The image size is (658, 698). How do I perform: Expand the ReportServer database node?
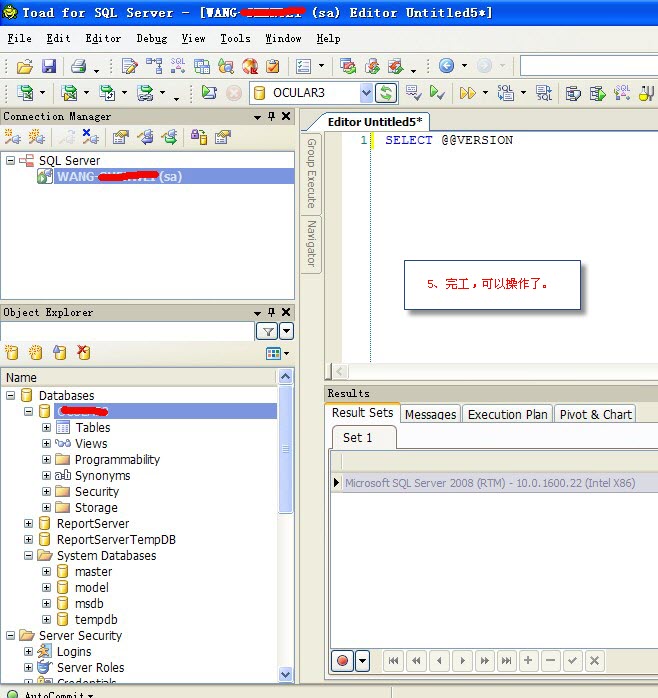point(28,524)
